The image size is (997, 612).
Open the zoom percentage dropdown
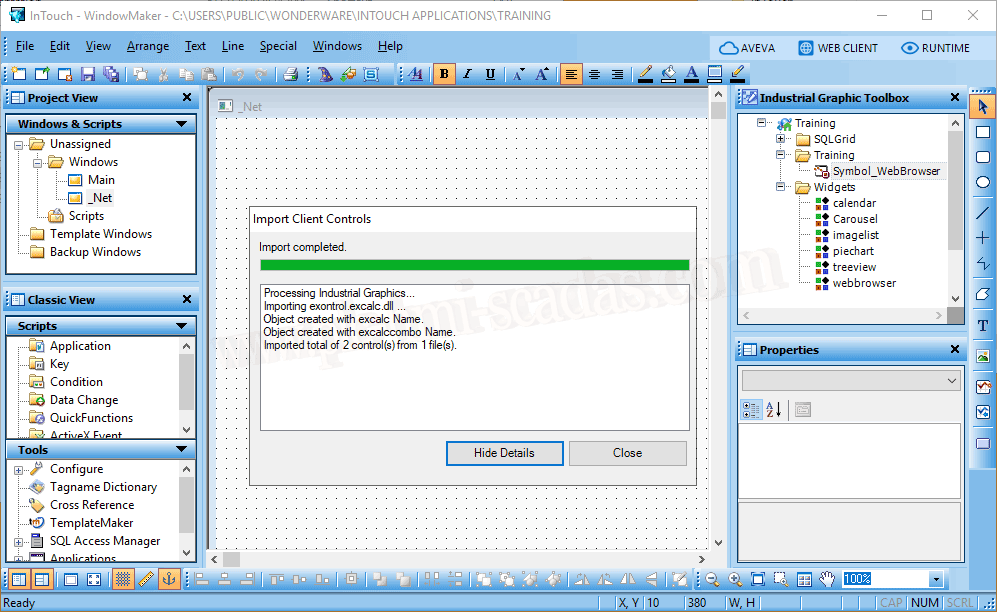pos(935,579)
